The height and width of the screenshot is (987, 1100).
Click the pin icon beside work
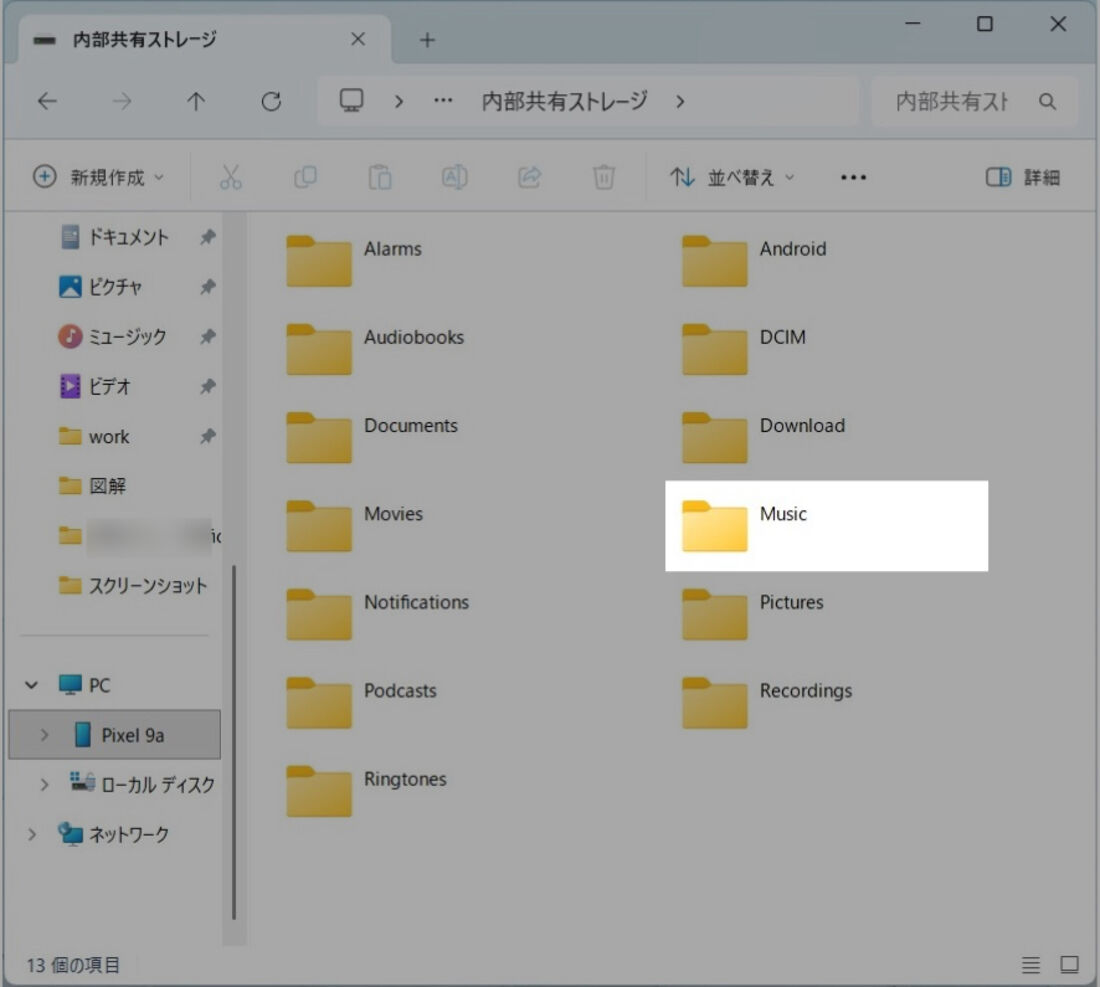click(x=208, y=436)
